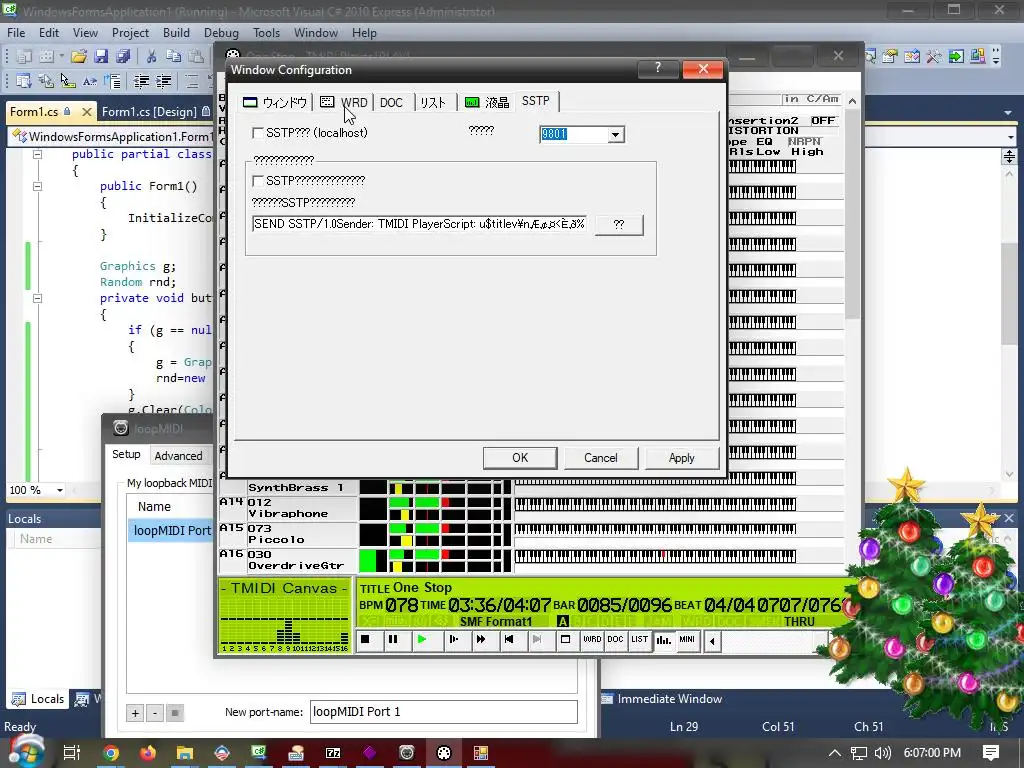Click the Window Configuration help question button
The image size is (1024, 768).
coord(658,68)
